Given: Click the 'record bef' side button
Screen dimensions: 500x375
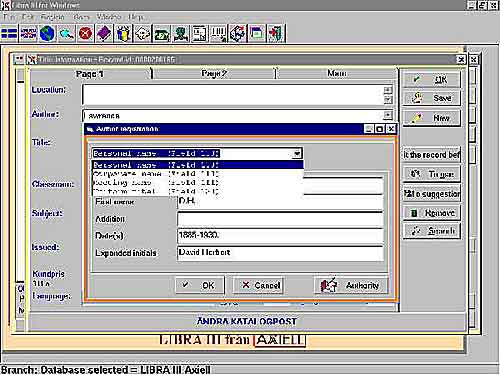Looking at the screenshot, I should pyautogui.click(x=432, y=155).
